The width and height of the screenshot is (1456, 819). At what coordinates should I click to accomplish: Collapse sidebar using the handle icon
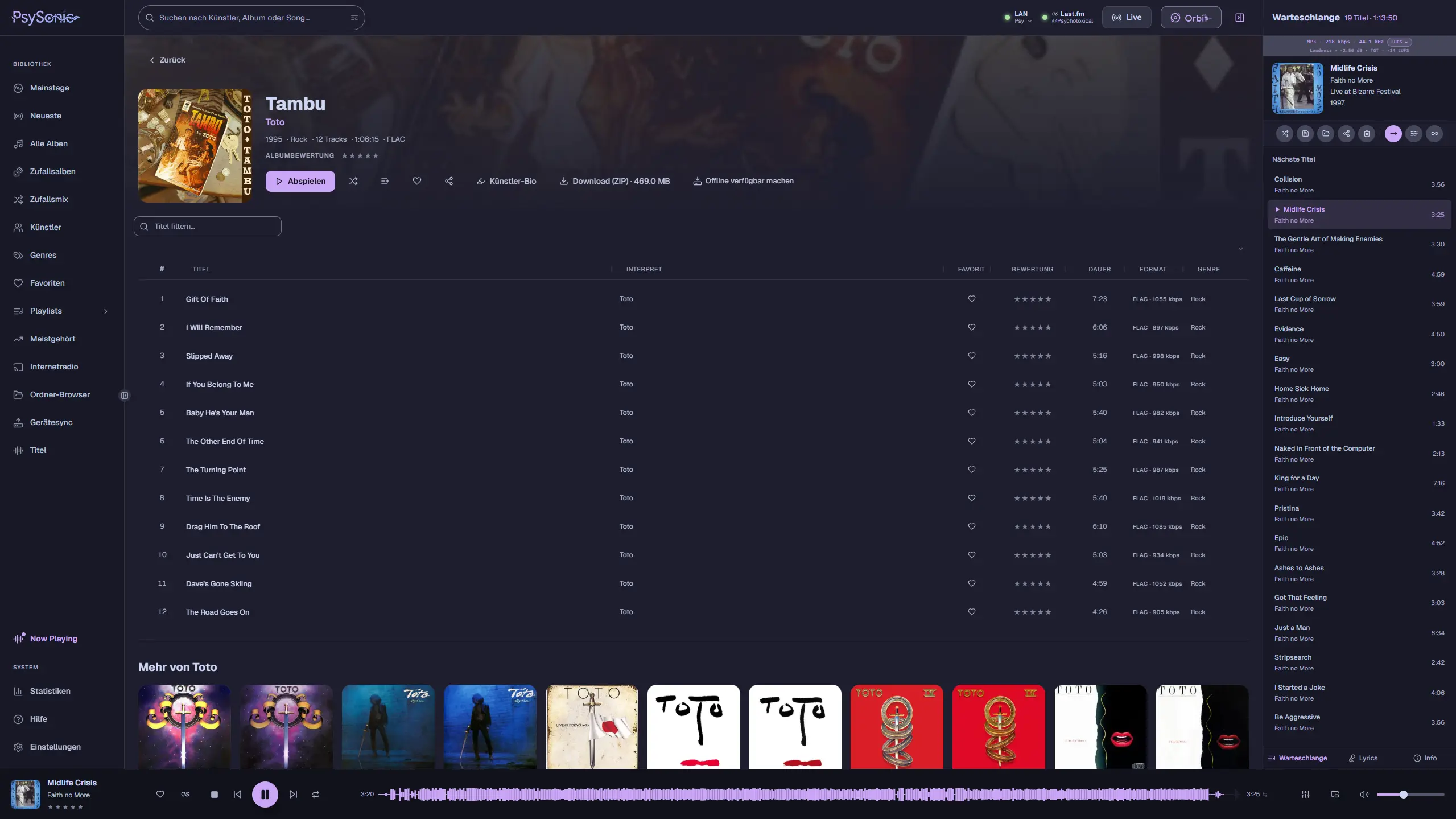pyautogui.click(x=125, y=396)
